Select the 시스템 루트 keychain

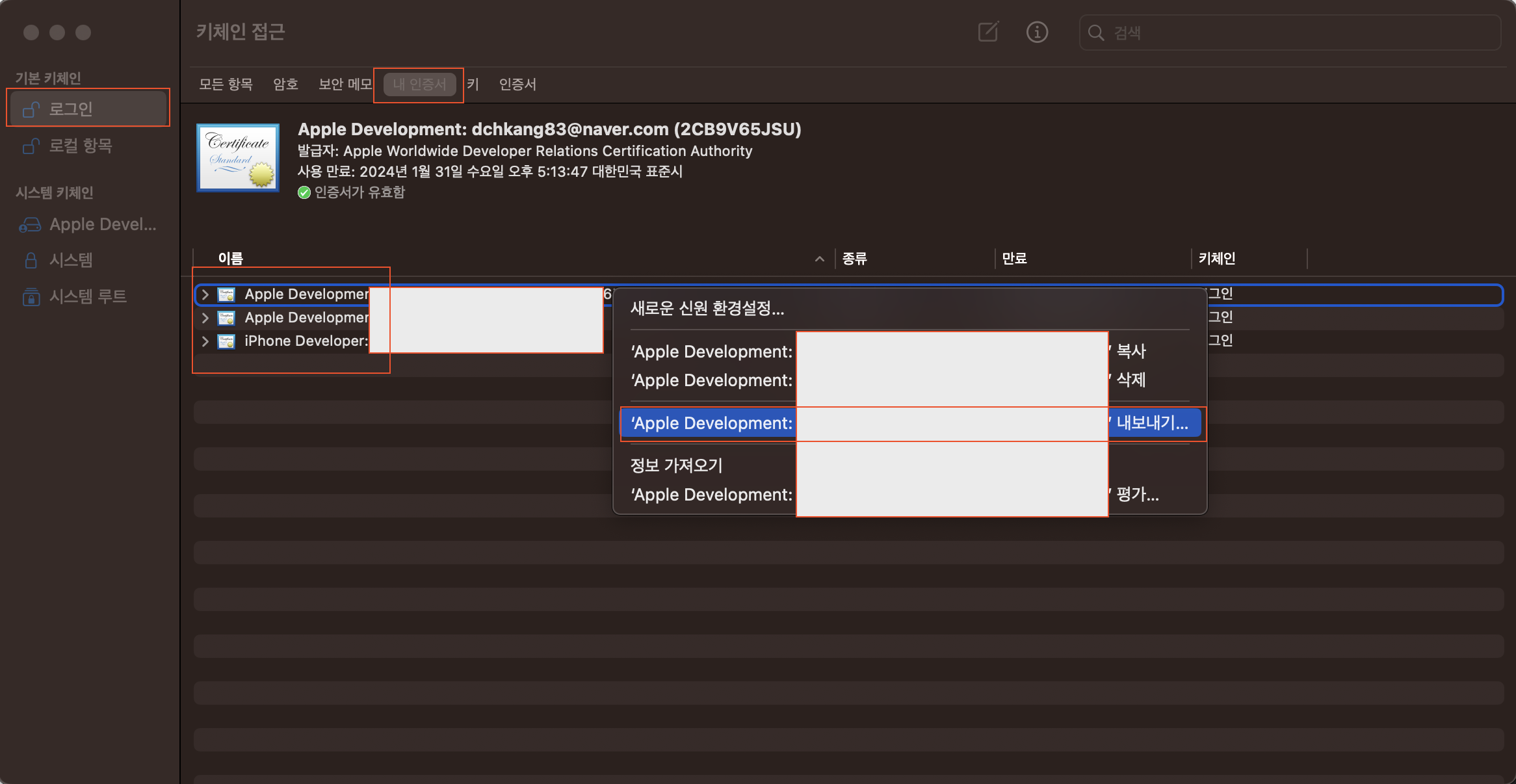pyautogui.click(x=88, y=296)
